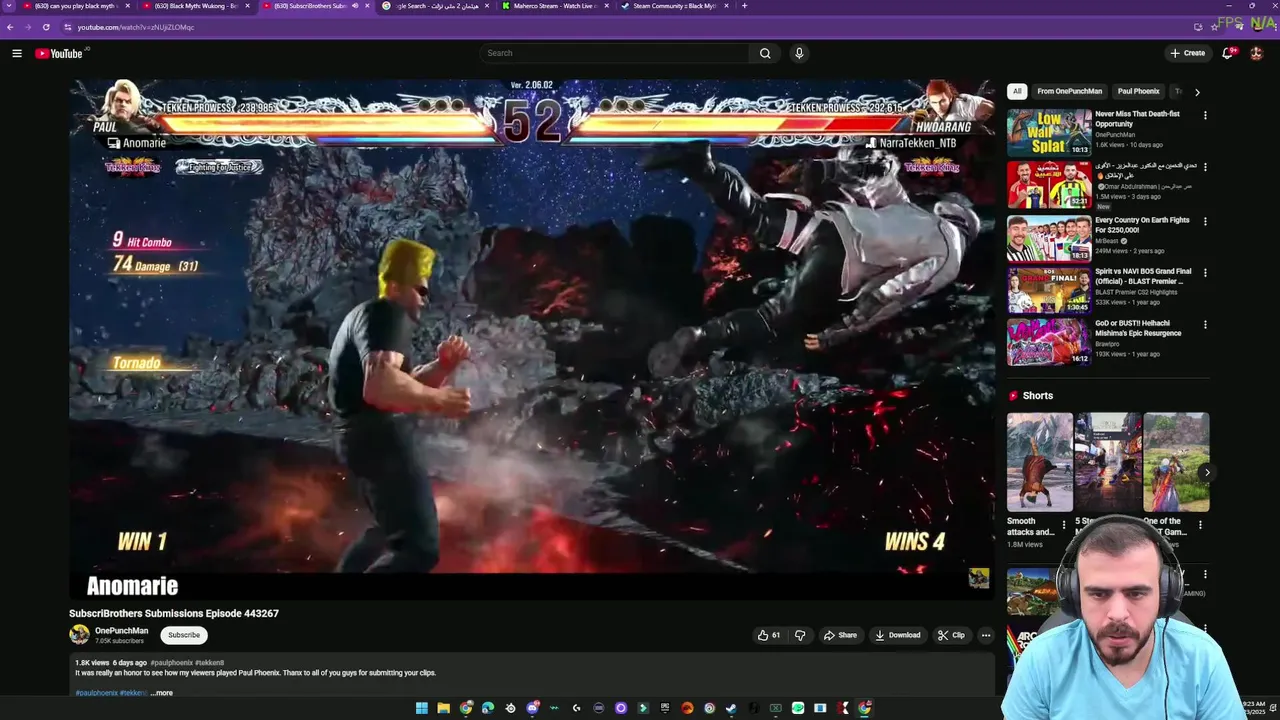This screenshot has width=1280, height=720.
Task: Open options for Smooth attacks Short
Action: tap(1064, 524)
